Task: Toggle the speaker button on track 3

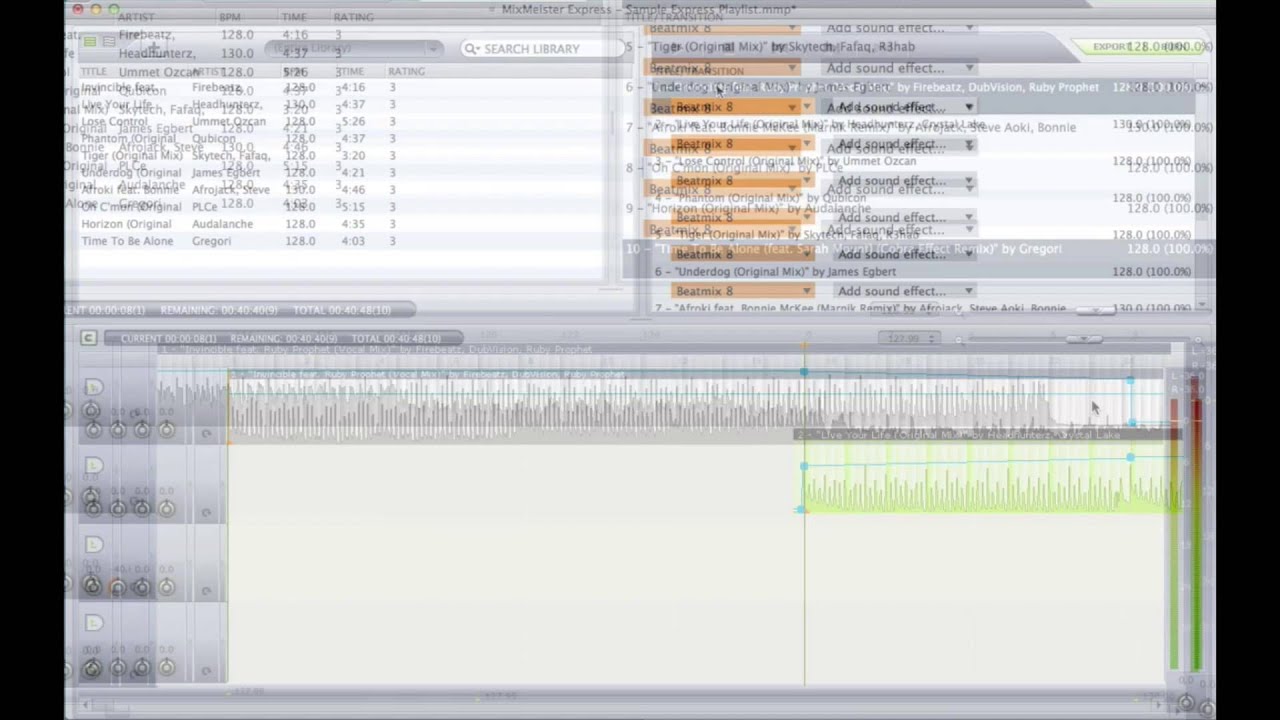Action: (93, 545)
